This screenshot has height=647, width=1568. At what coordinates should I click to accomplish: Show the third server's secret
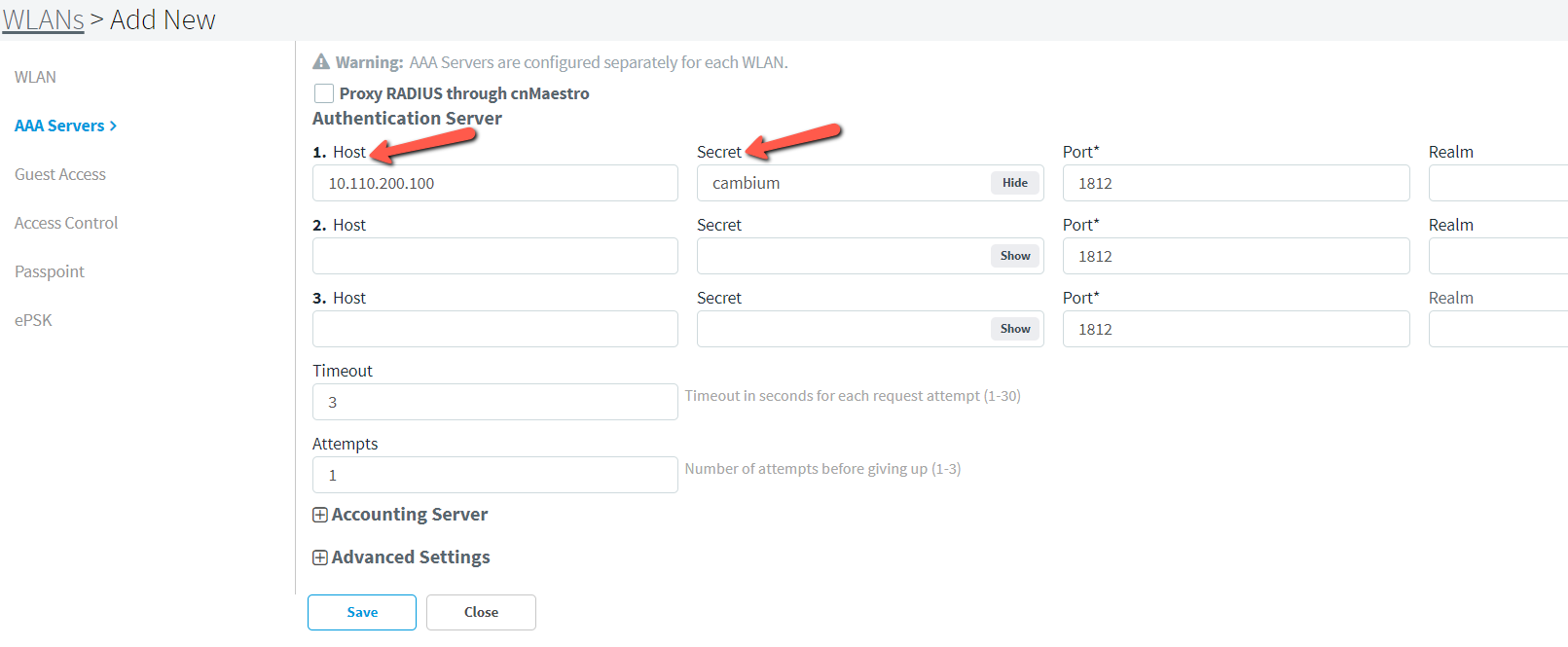click(x=1014, y=328)
